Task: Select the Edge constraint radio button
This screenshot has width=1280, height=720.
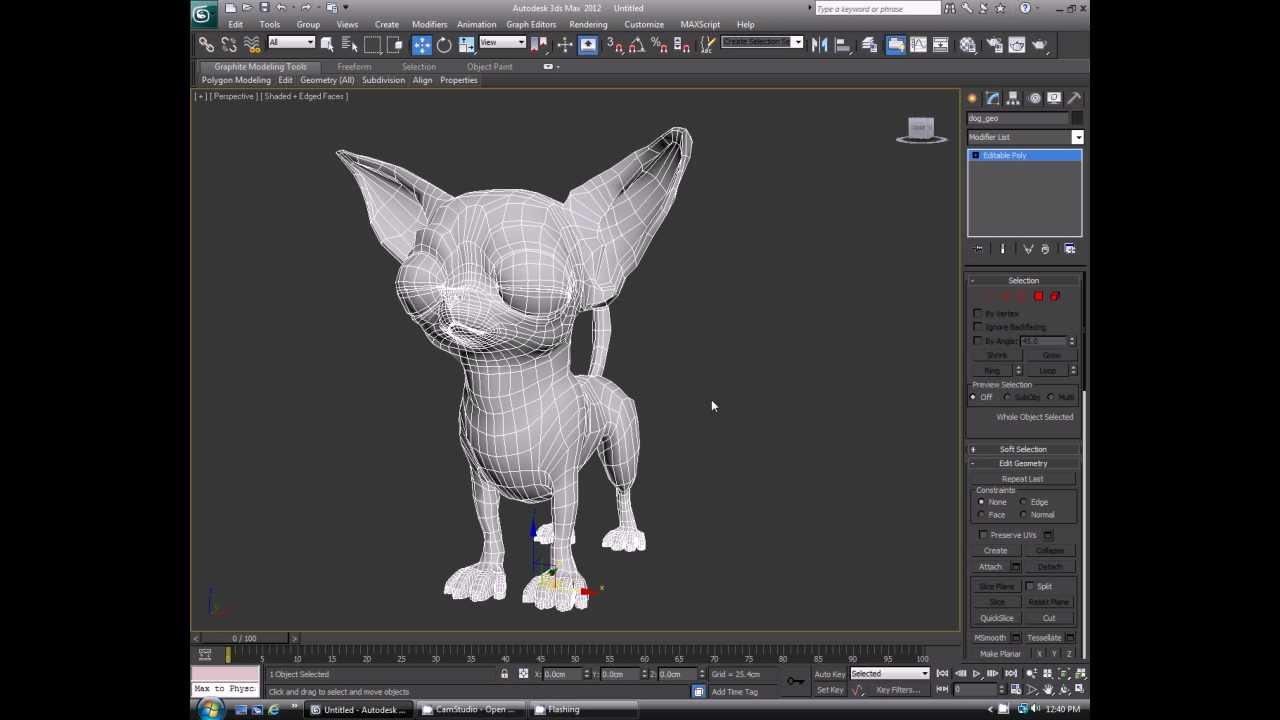Action: (x=1024, y=502)
